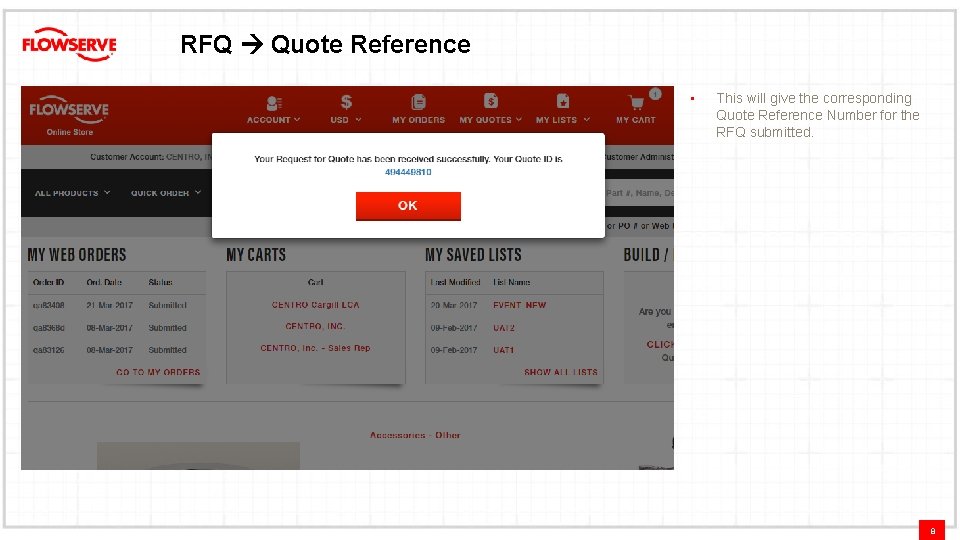Open UAT2 saved list
The height and width of the screenshot is (540, 960).
pos(504,328)
